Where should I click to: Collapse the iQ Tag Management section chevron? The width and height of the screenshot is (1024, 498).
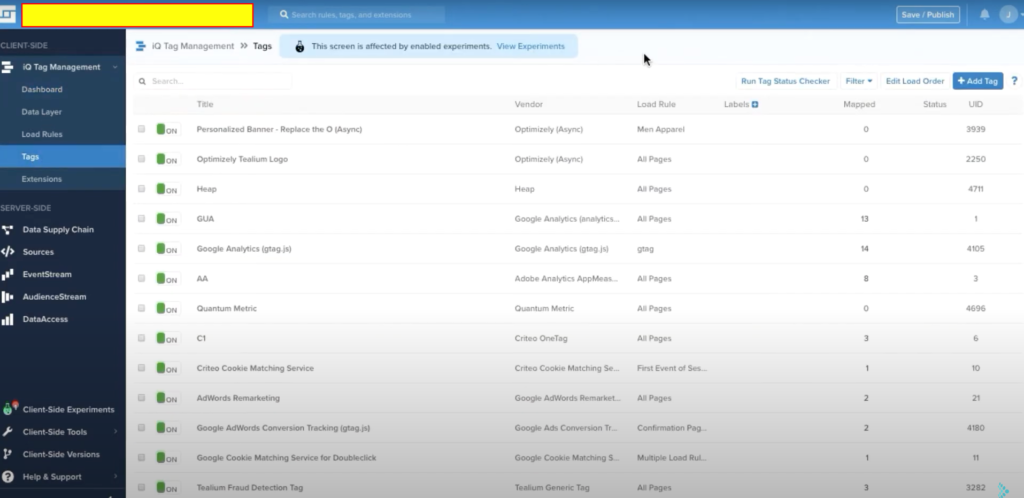tap(115, 67)
